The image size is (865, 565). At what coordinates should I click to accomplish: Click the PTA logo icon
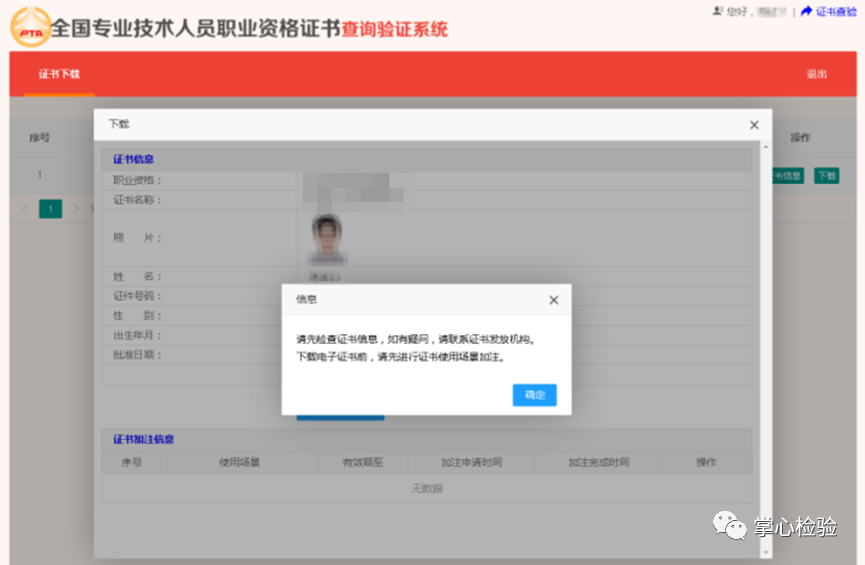(x=30, y=27)
